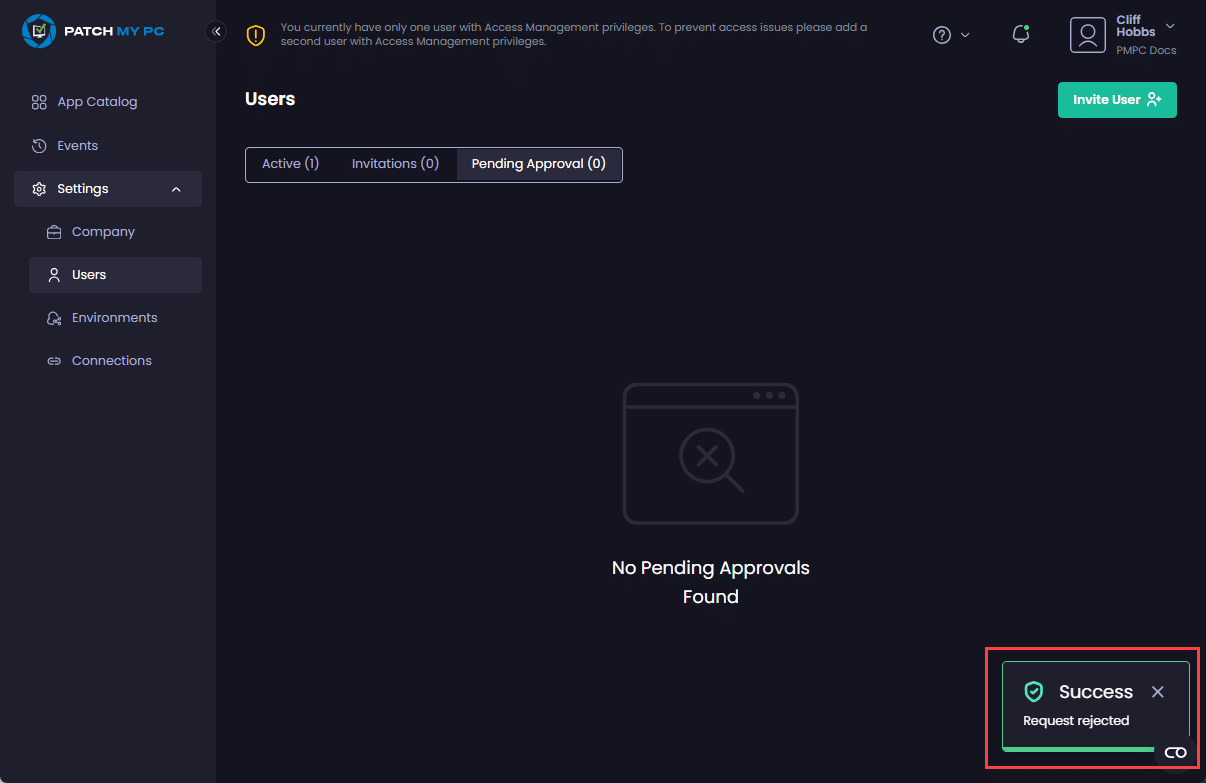Open Company settings page
1206x783 pixels.
click(x=103, y=232)
